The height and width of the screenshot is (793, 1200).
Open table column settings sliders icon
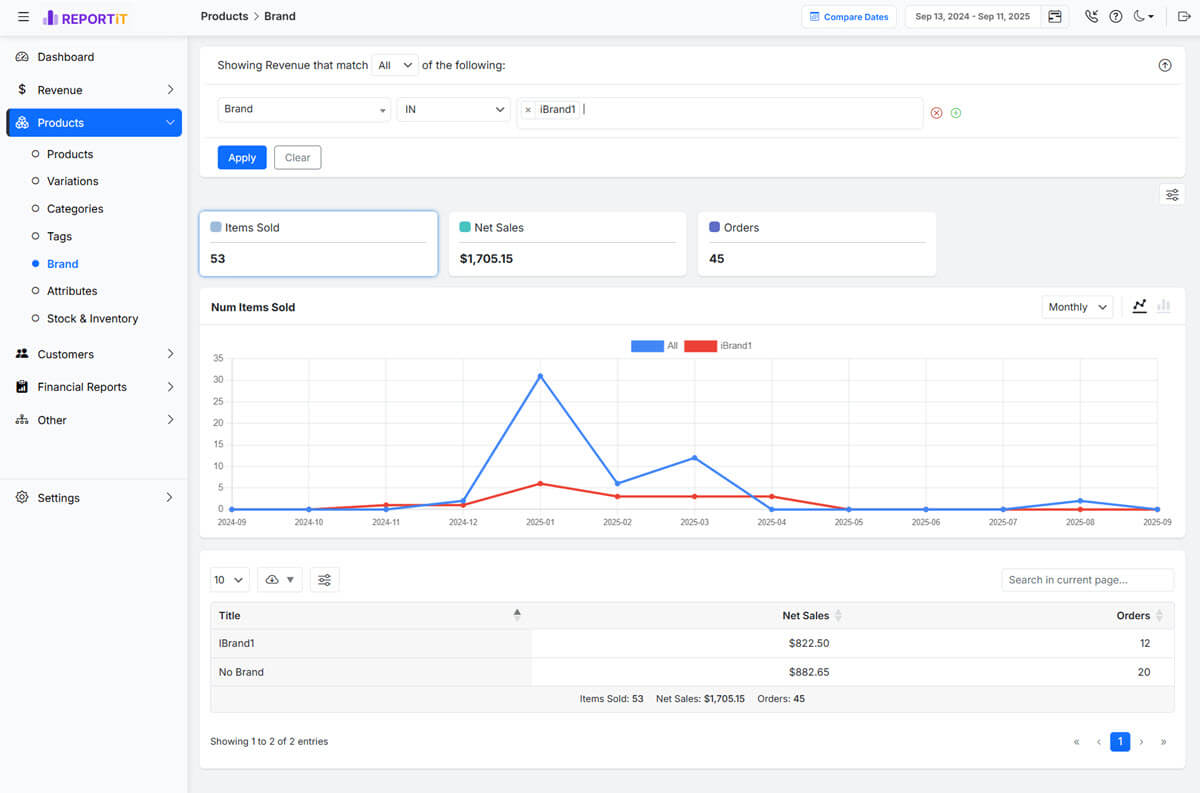pyautogui.click(x=324, y=580)
